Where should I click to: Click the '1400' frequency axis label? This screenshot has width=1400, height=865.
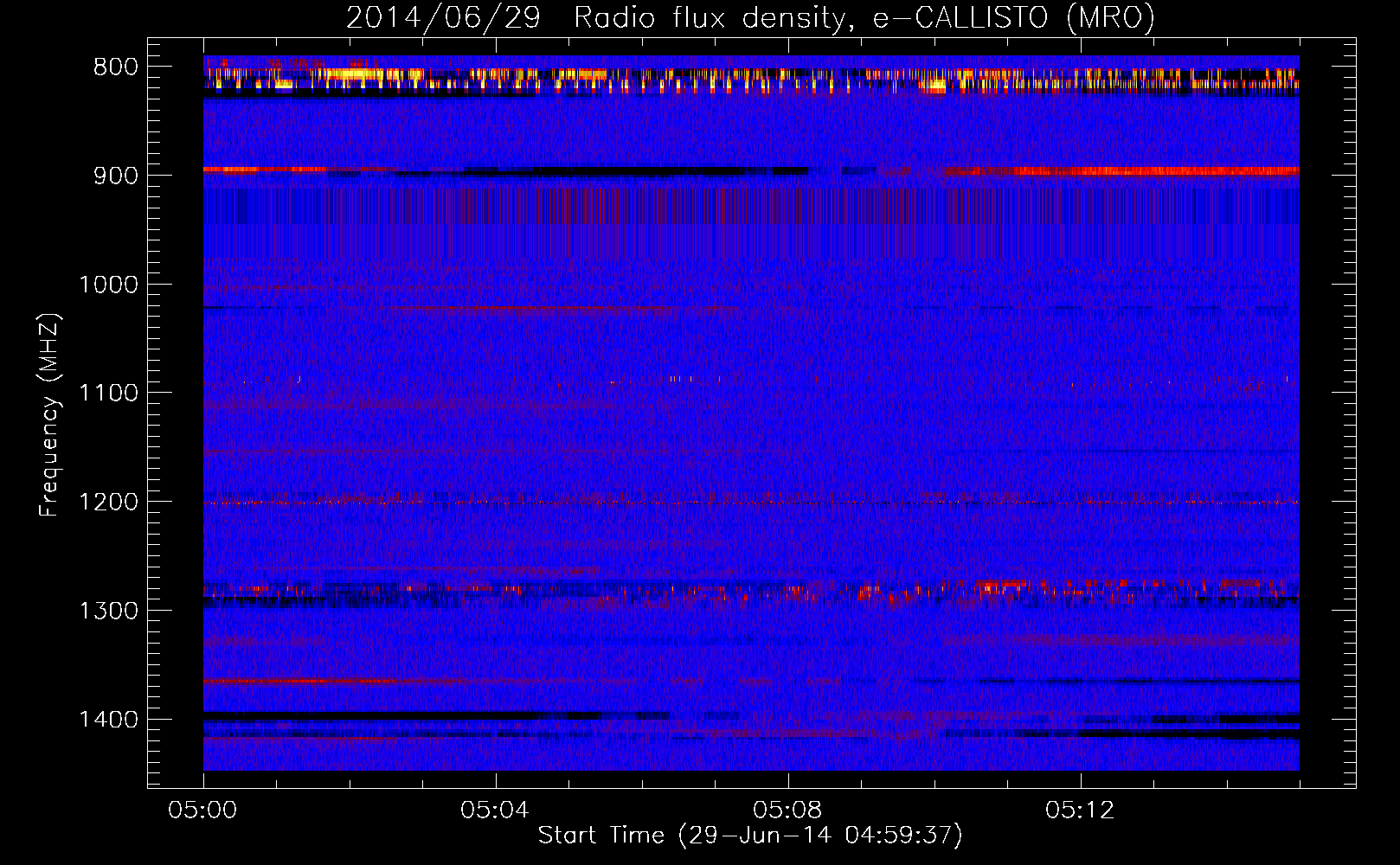108,720
